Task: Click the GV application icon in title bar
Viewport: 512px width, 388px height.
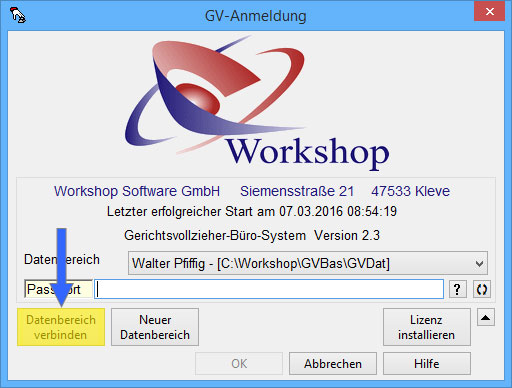Action: pos(18,15)
